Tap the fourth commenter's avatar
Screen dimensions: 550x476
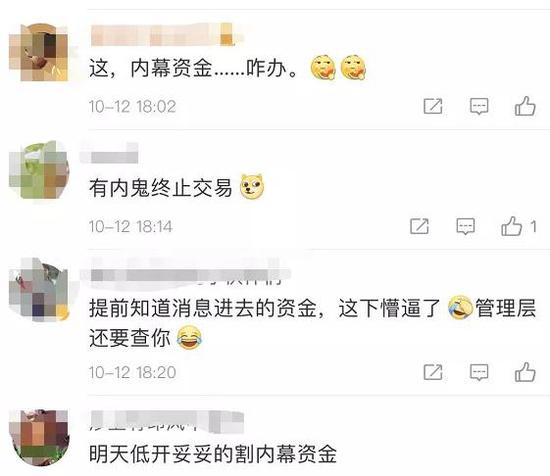coord(39,438)
